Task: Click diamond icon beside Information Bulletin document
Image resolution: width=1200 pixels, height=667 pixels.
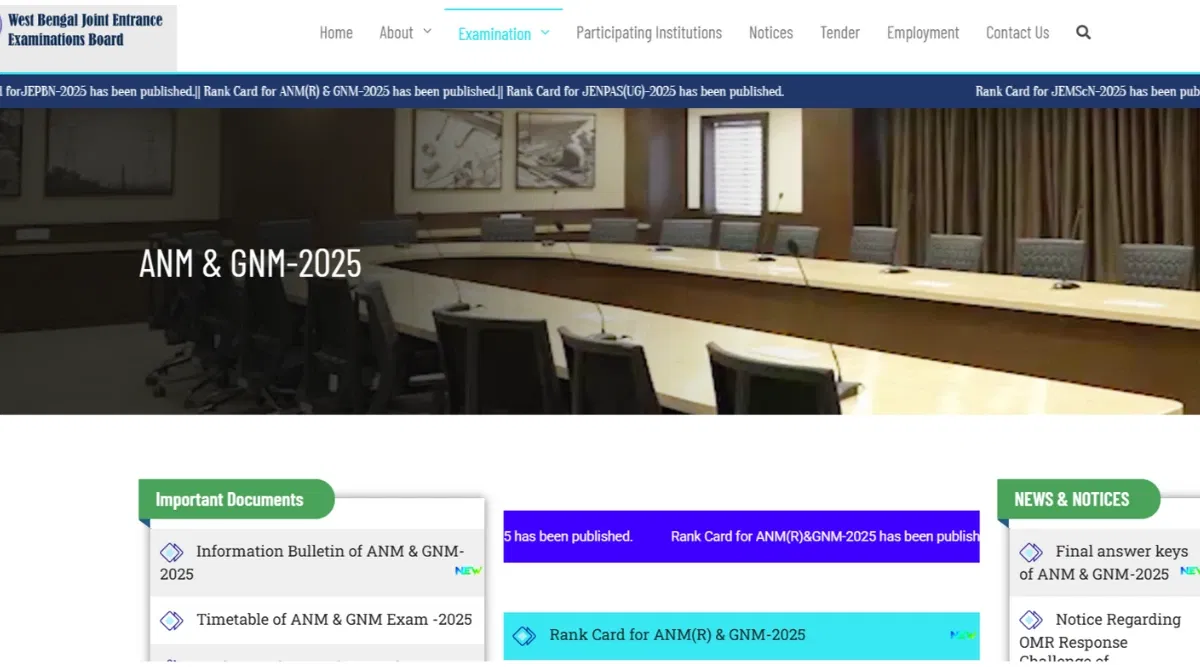Action: (172, 552)
